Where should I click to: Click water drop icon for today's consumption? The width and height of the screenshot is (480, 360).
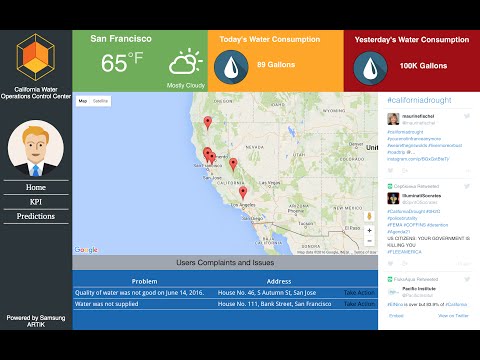point(231,67)
